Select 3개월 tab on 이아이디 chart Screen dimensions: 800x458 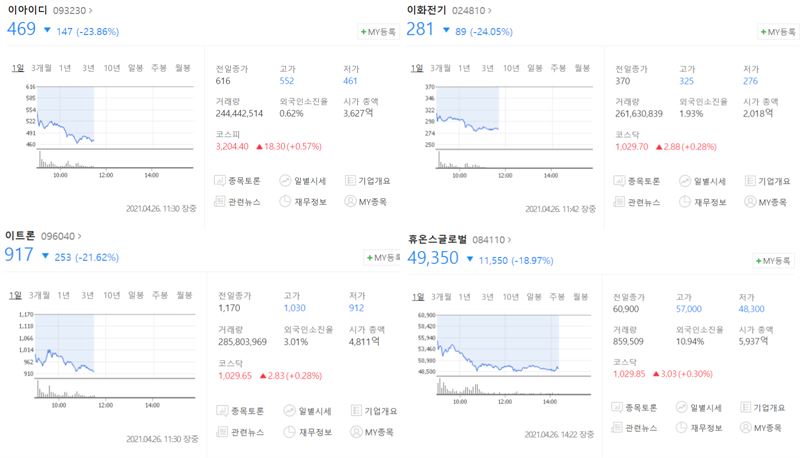[41, 69]
